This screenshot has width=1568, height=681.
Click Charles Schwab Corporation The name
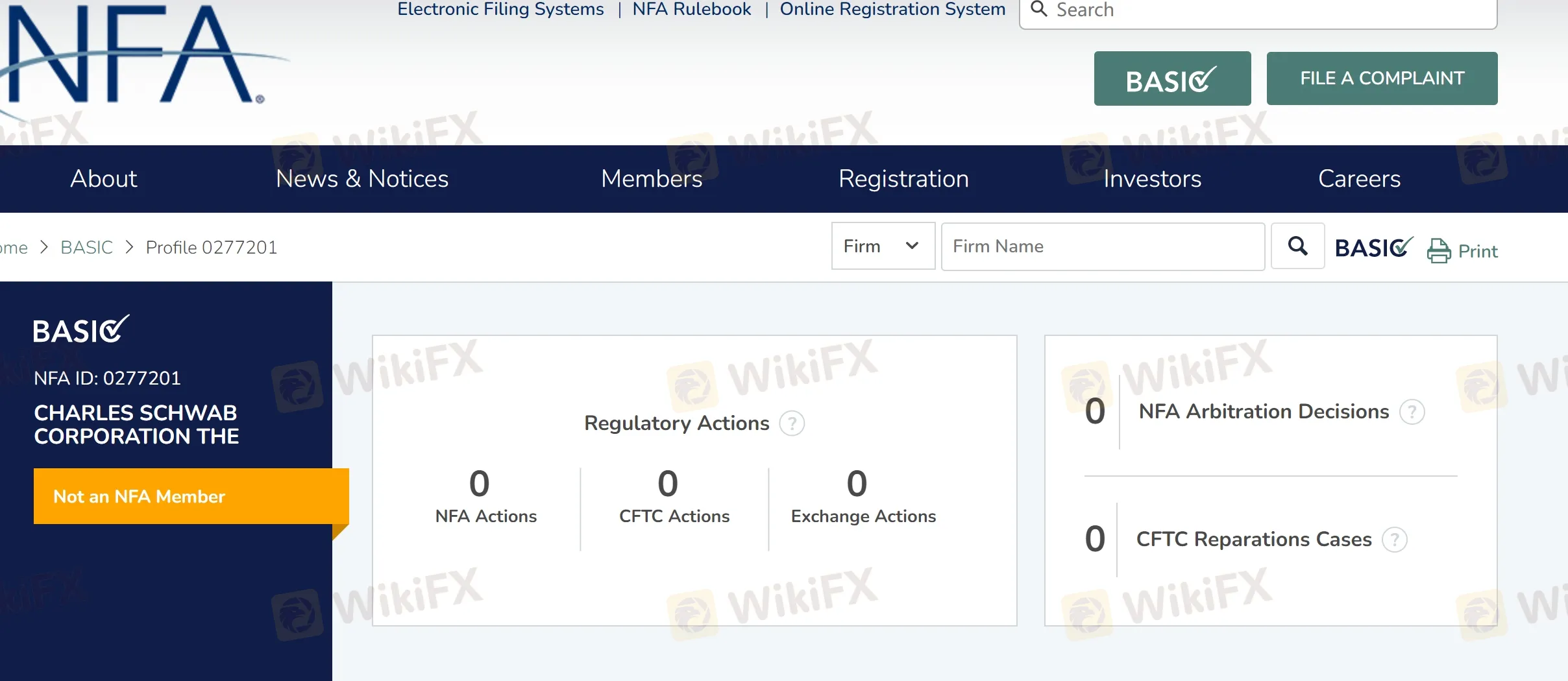point(136,424)
